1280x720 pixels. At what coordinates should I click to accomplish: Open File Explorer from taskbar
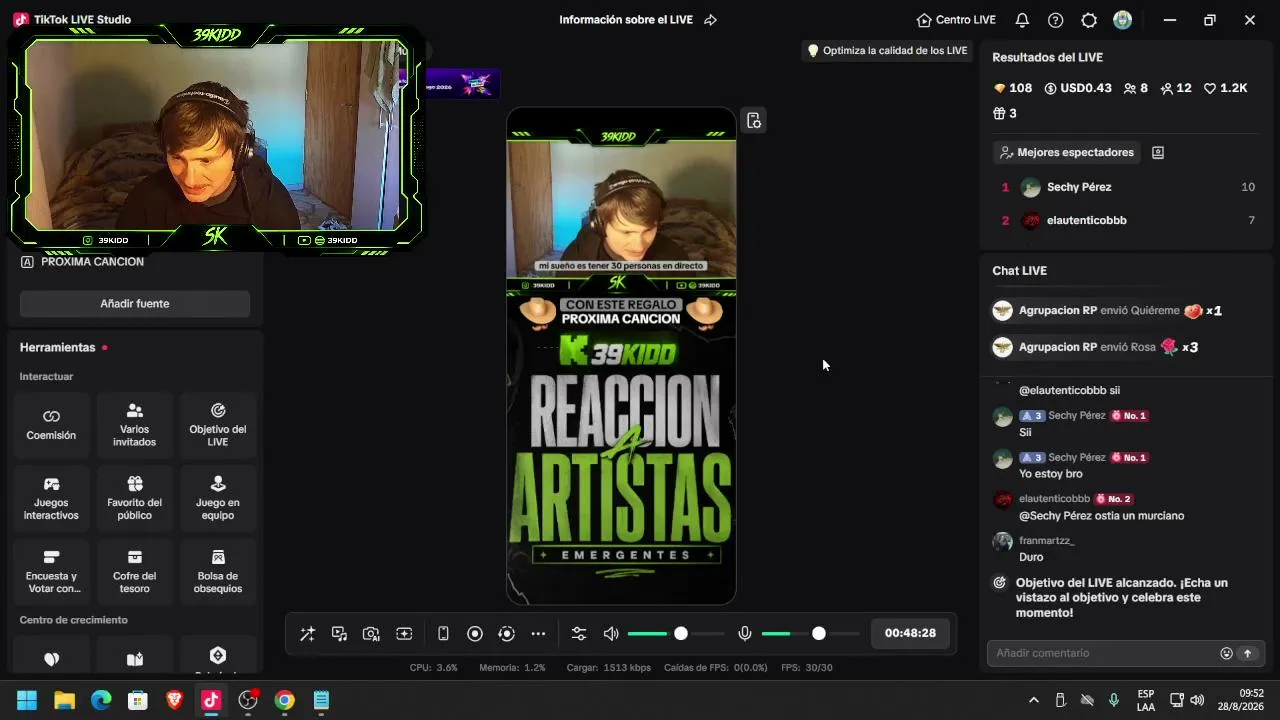(64, 701)
